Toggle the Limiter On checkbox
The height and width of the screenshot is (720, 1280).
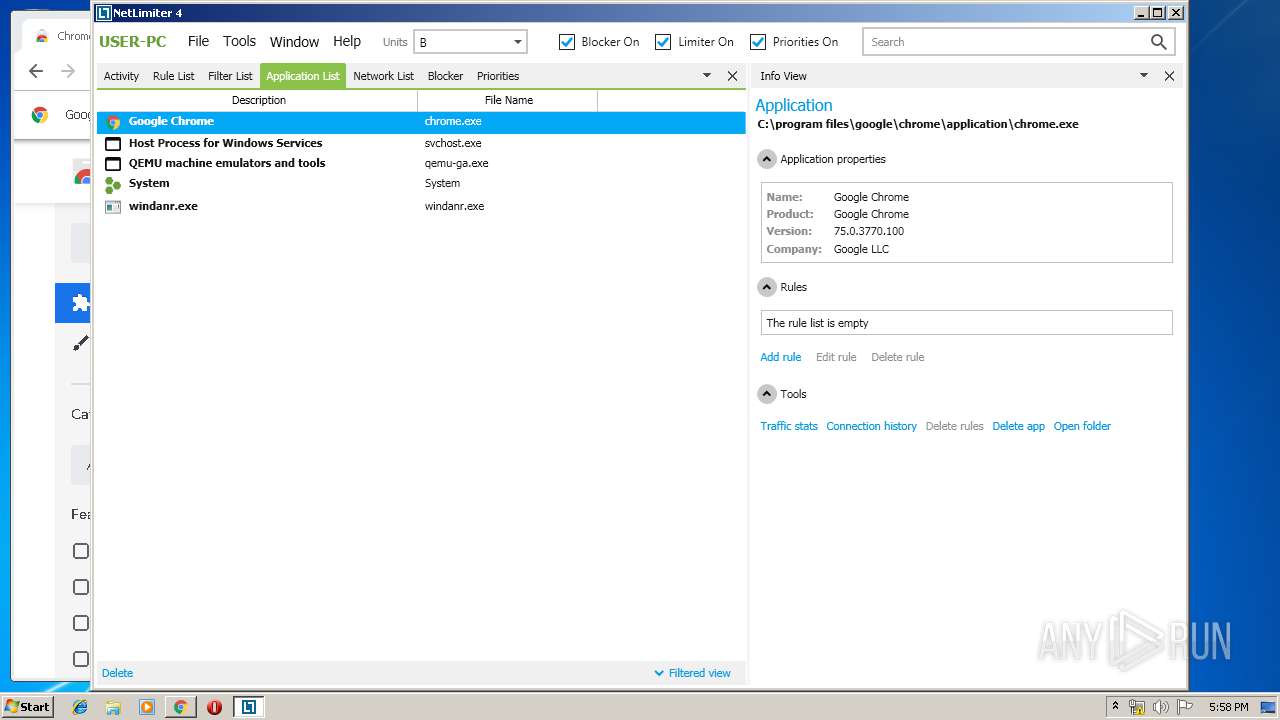pyautogui.click(x=663, y=42)
